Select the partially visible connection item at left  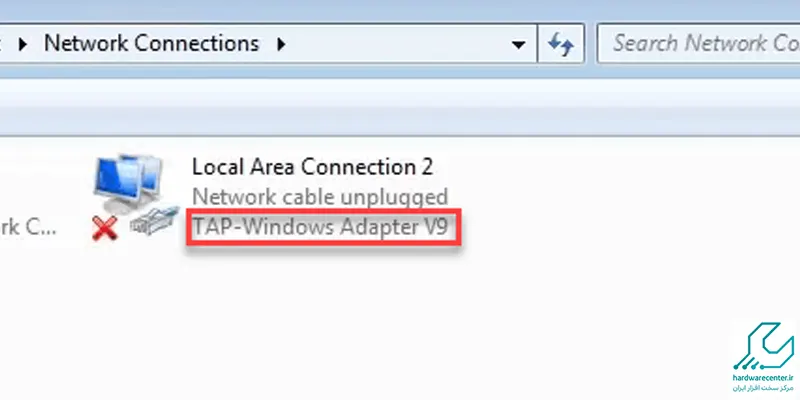(28, 228)
